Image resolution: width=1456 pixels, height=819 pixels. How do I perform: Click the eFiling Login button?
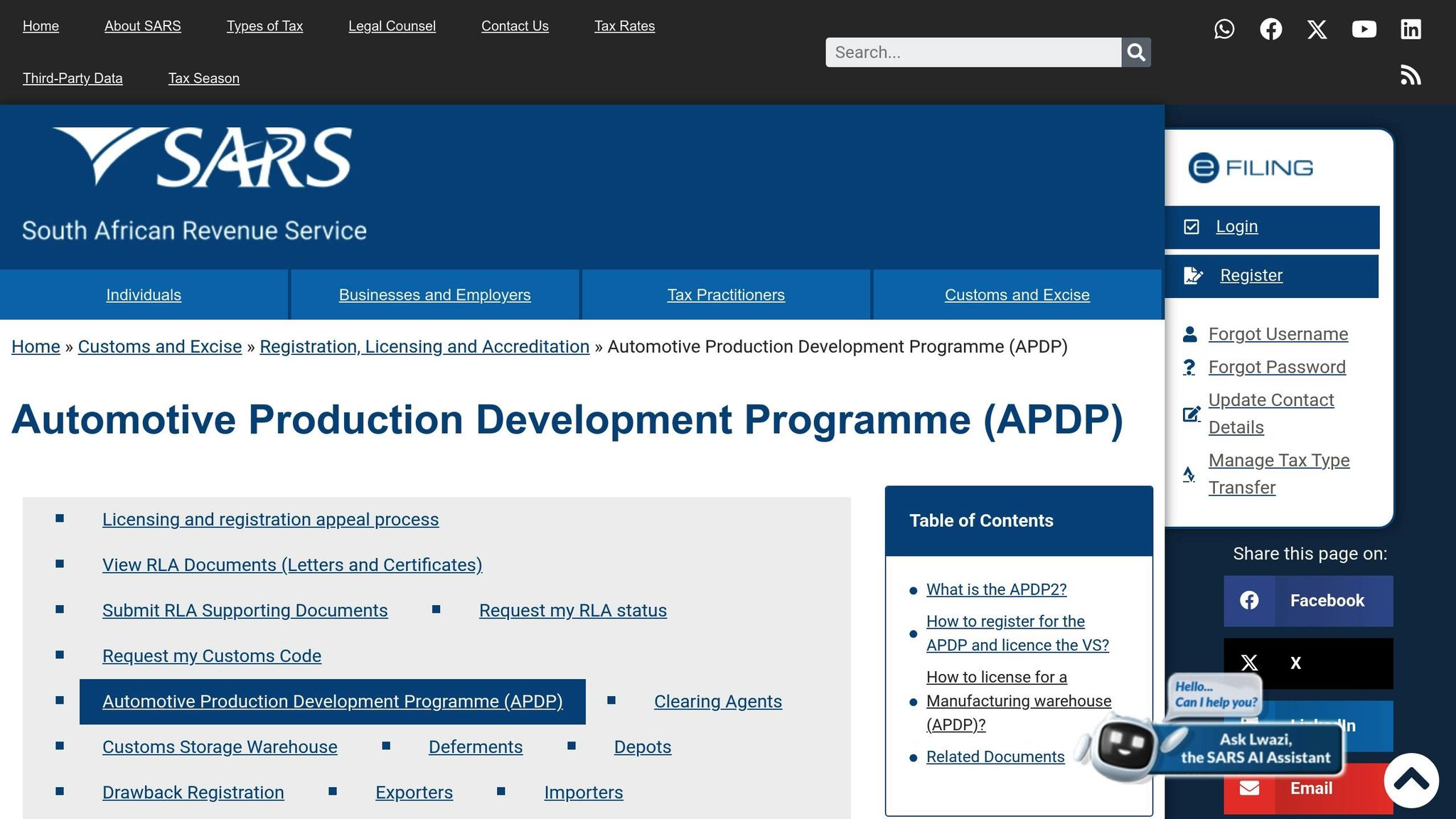(1236, 227)
